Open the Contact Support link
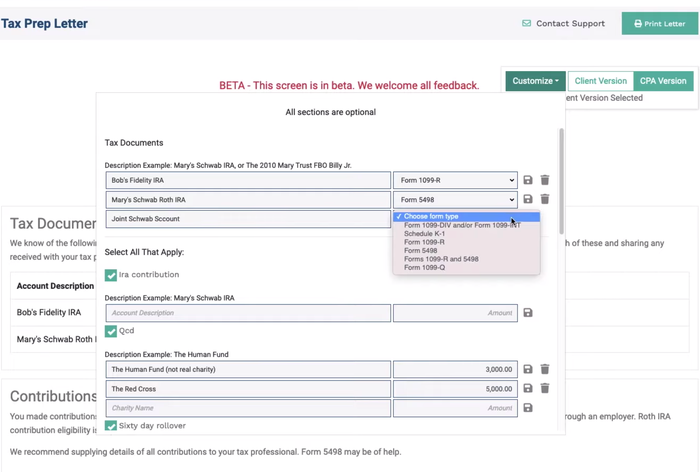Image resolution: width=700 pixels, height=472 pixels. point(562,24)
